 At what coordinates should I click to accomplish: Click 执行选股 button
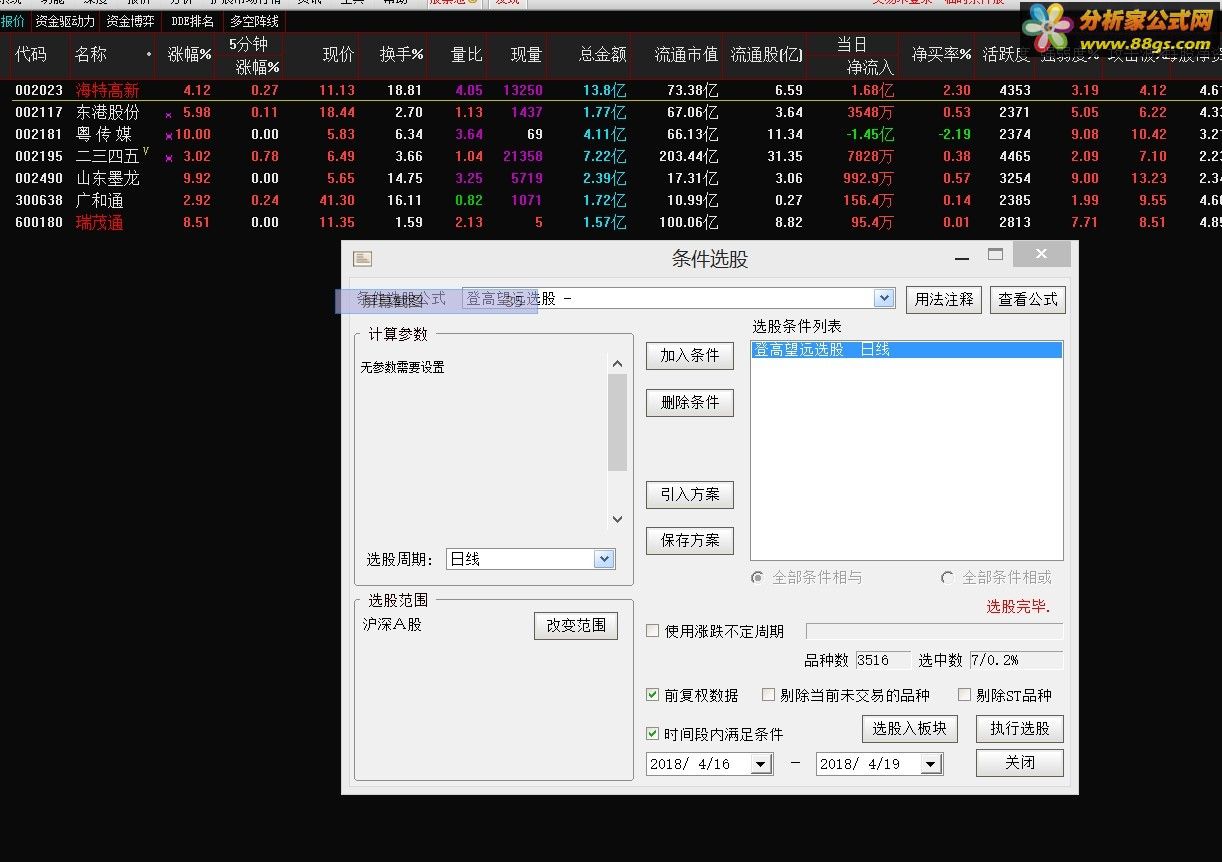tap(1020, 729)
